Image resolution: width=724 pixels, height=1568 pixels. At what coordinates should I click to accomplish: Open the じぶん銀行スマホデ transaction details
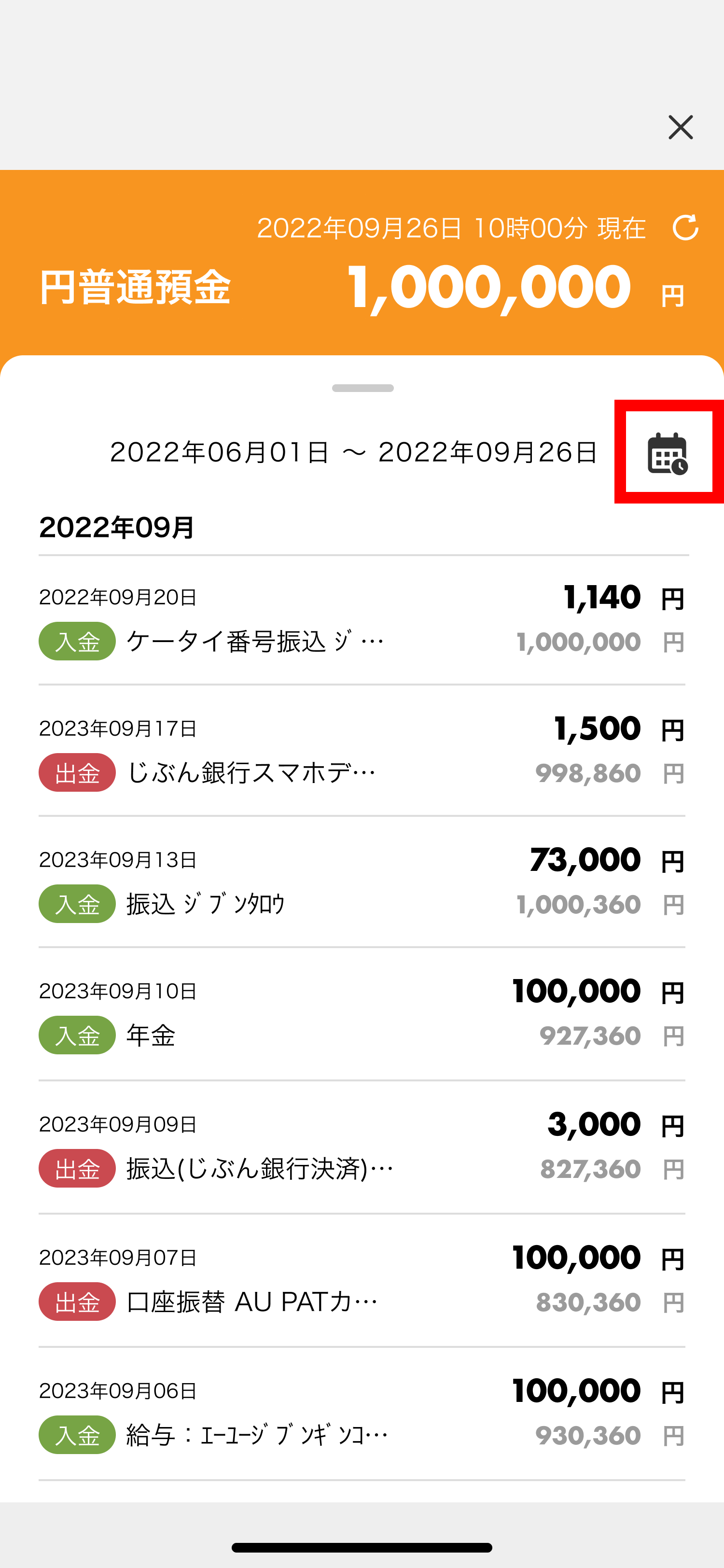(362, 751)
